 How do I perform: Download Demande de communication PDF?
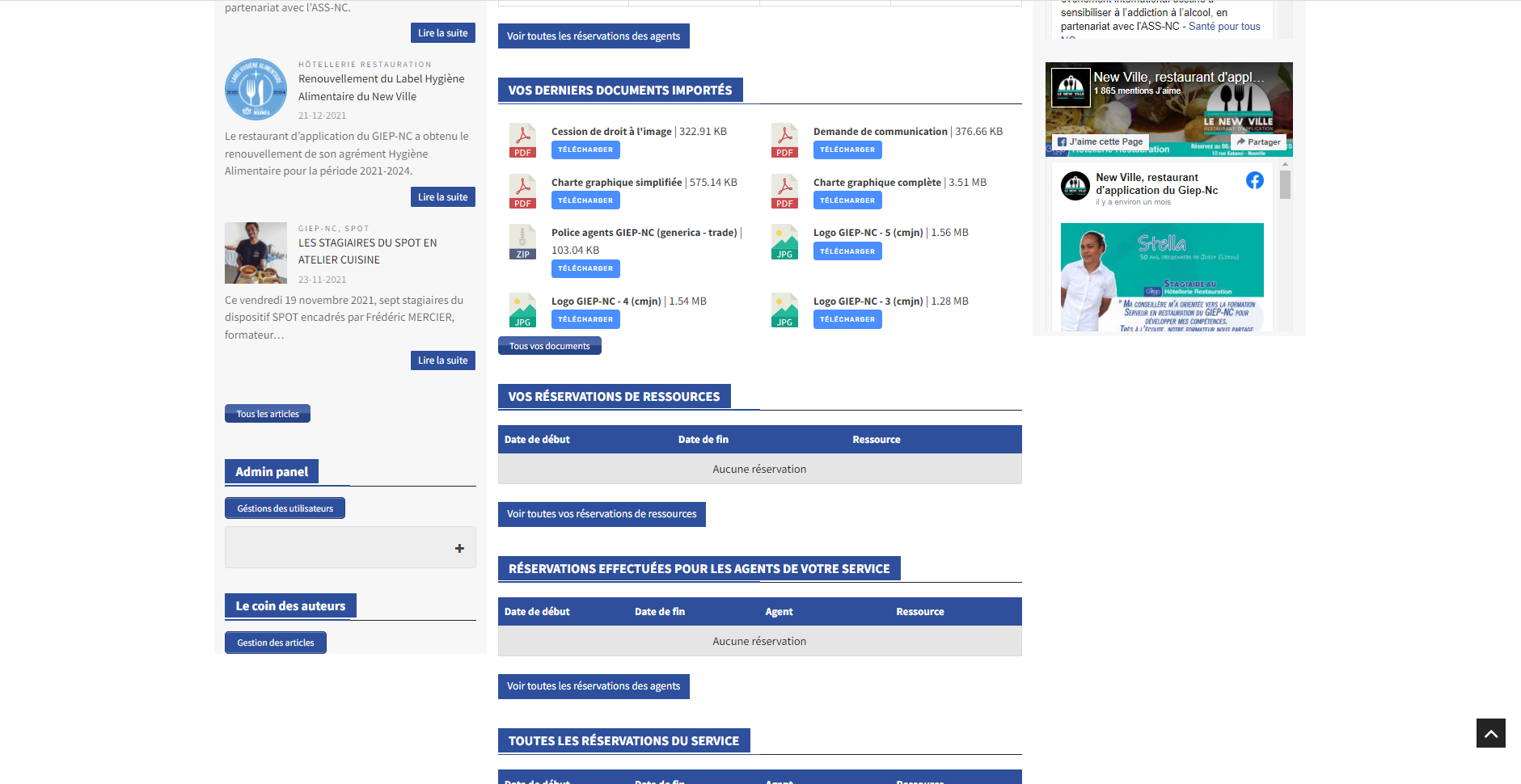847,150
